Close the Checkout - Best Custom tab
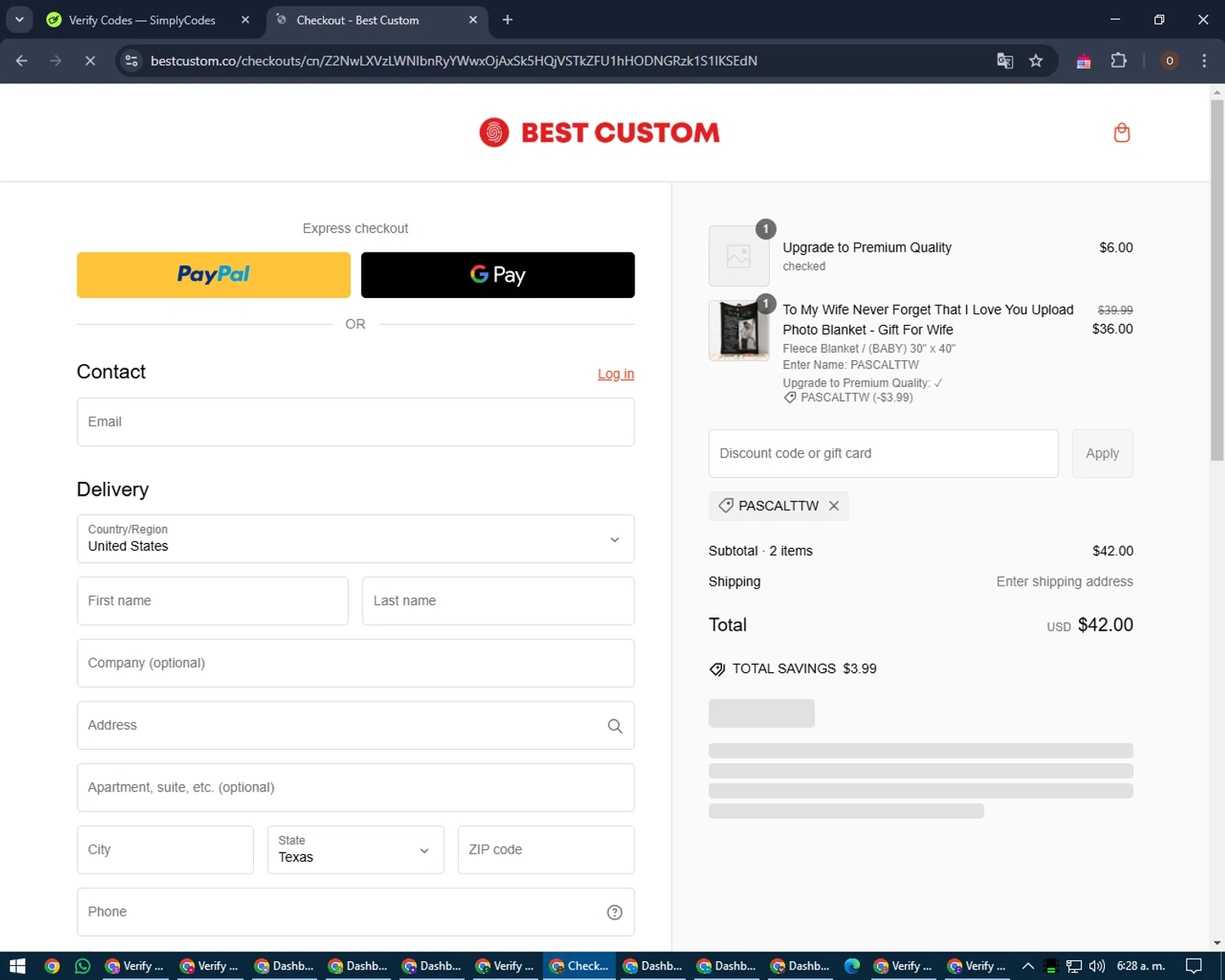 [x=473, y=20]
